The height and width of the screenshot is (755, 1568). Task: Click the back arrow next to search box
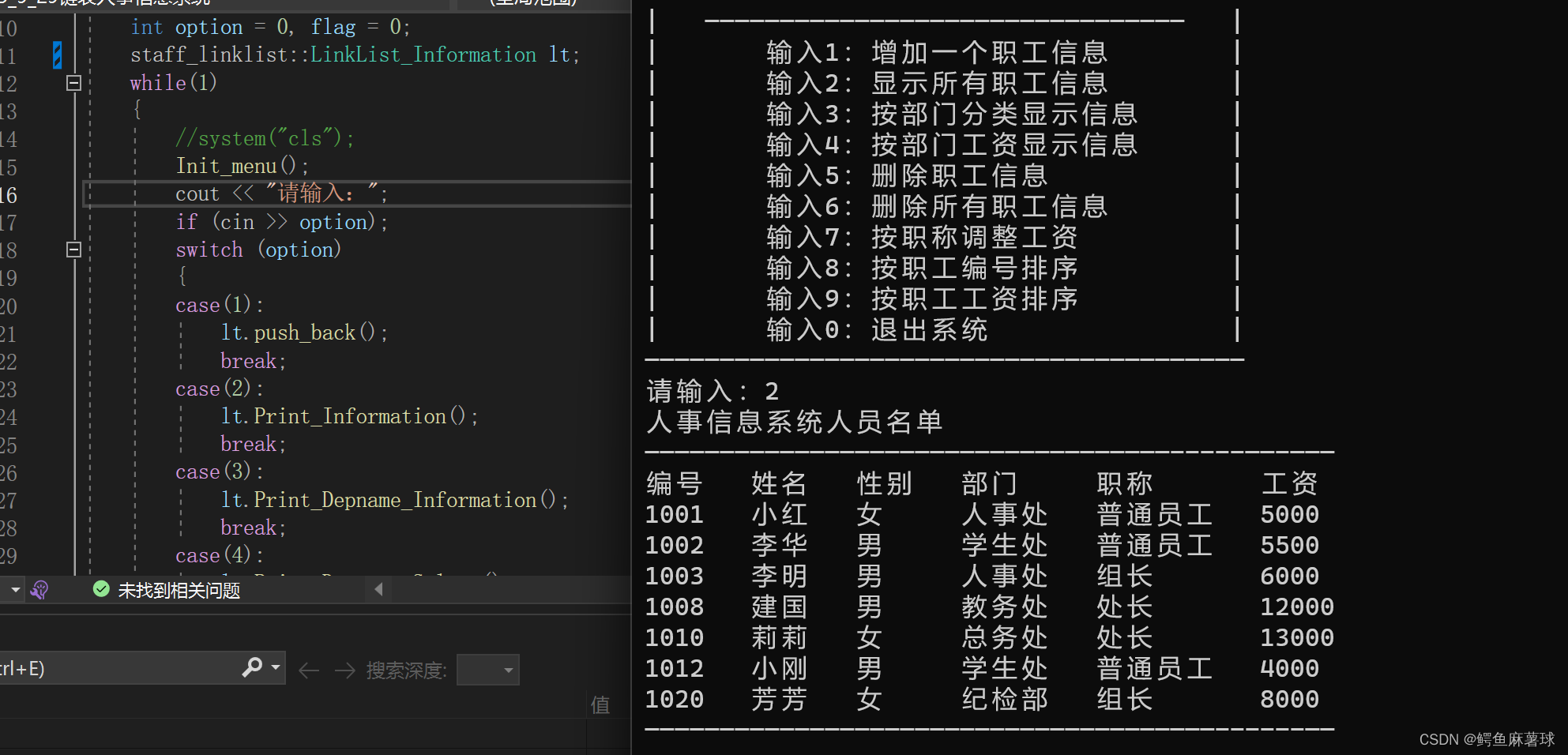[309, 670]
